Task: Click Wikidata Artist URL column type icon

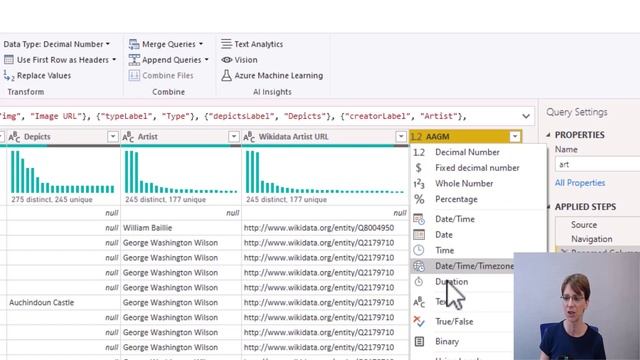Action: click(x=249, y=137)
